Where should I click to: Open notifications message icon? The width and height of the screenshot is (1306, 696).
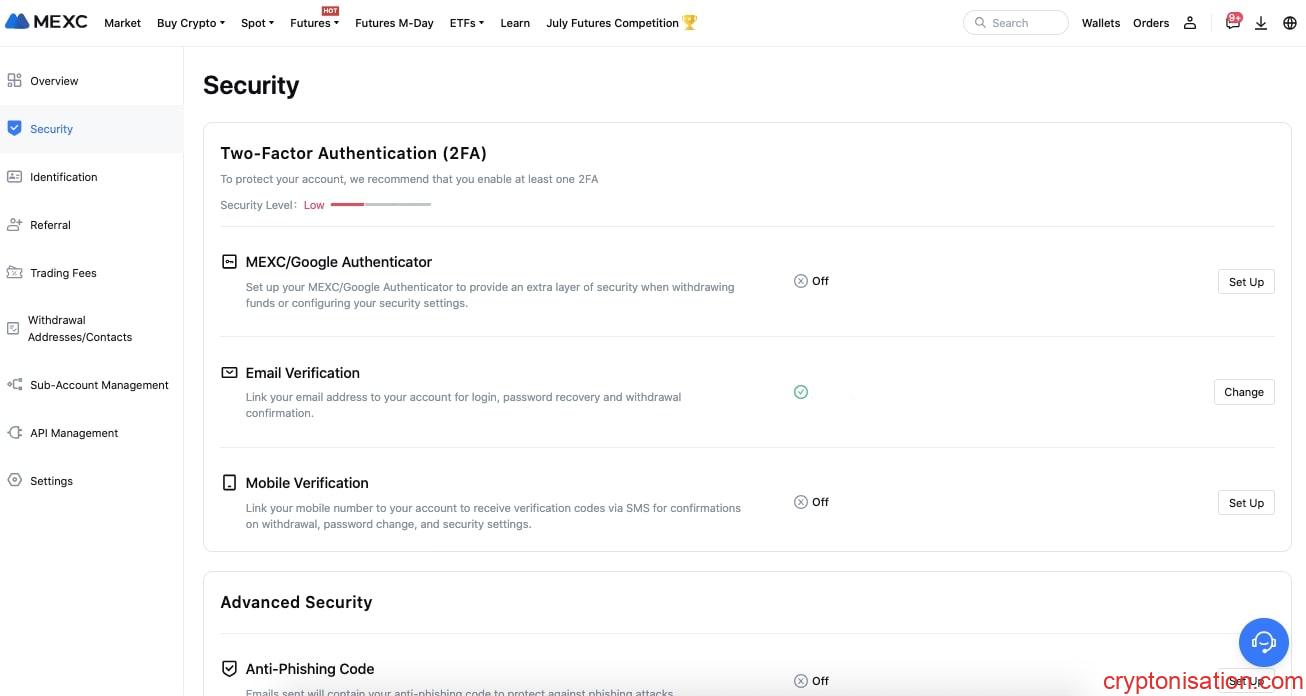pos(1232,23)
